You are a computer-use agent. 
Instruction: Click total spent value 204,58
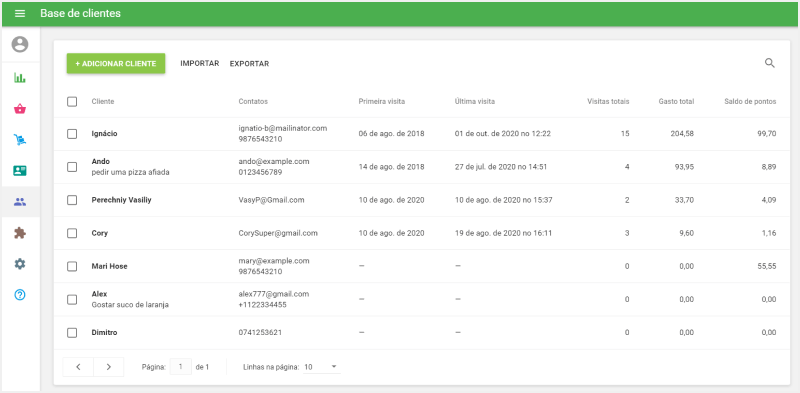(x=682, y=134)
